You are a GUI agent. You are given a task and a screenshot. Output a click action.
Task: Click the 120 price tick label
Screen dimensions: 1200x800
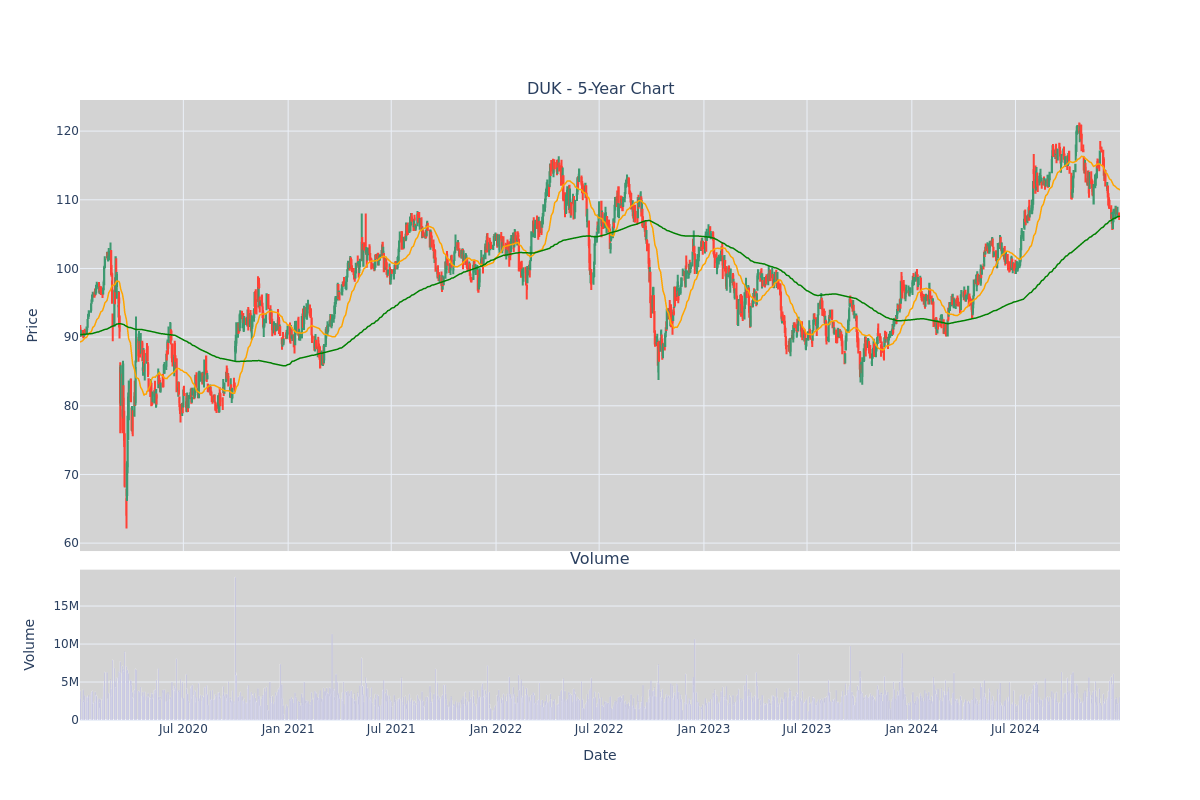67,131
